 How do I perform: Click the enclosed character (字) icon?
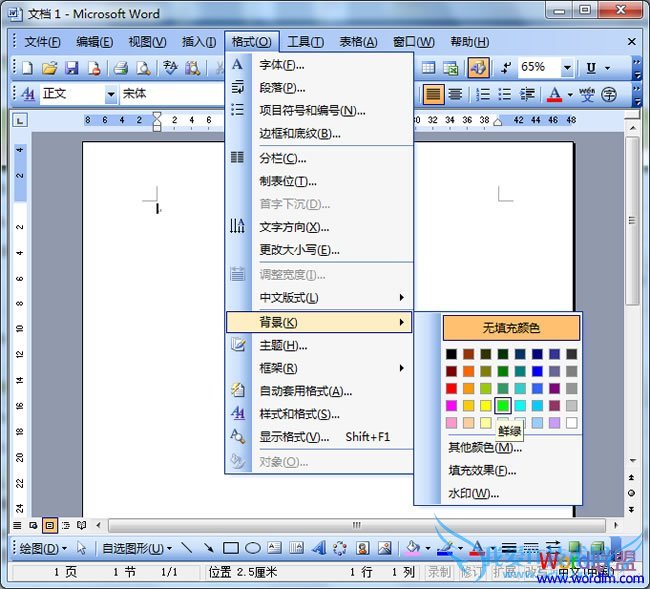pos(609,94)
